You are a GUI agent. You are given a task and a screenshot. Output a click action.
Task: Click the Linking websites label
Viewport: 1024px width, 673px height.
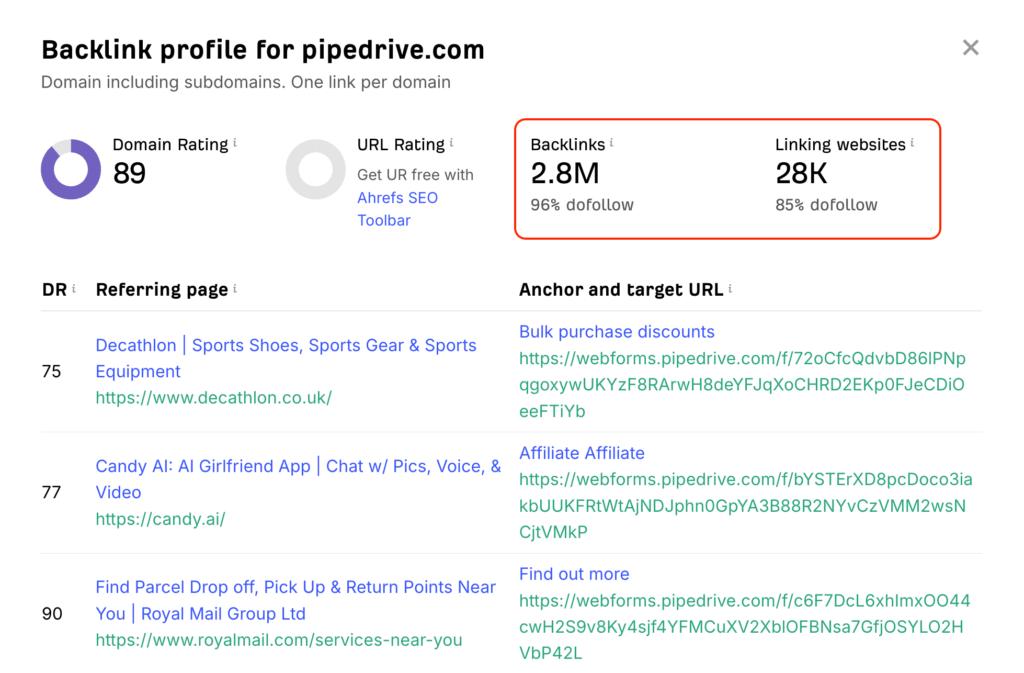click(840, 144)
